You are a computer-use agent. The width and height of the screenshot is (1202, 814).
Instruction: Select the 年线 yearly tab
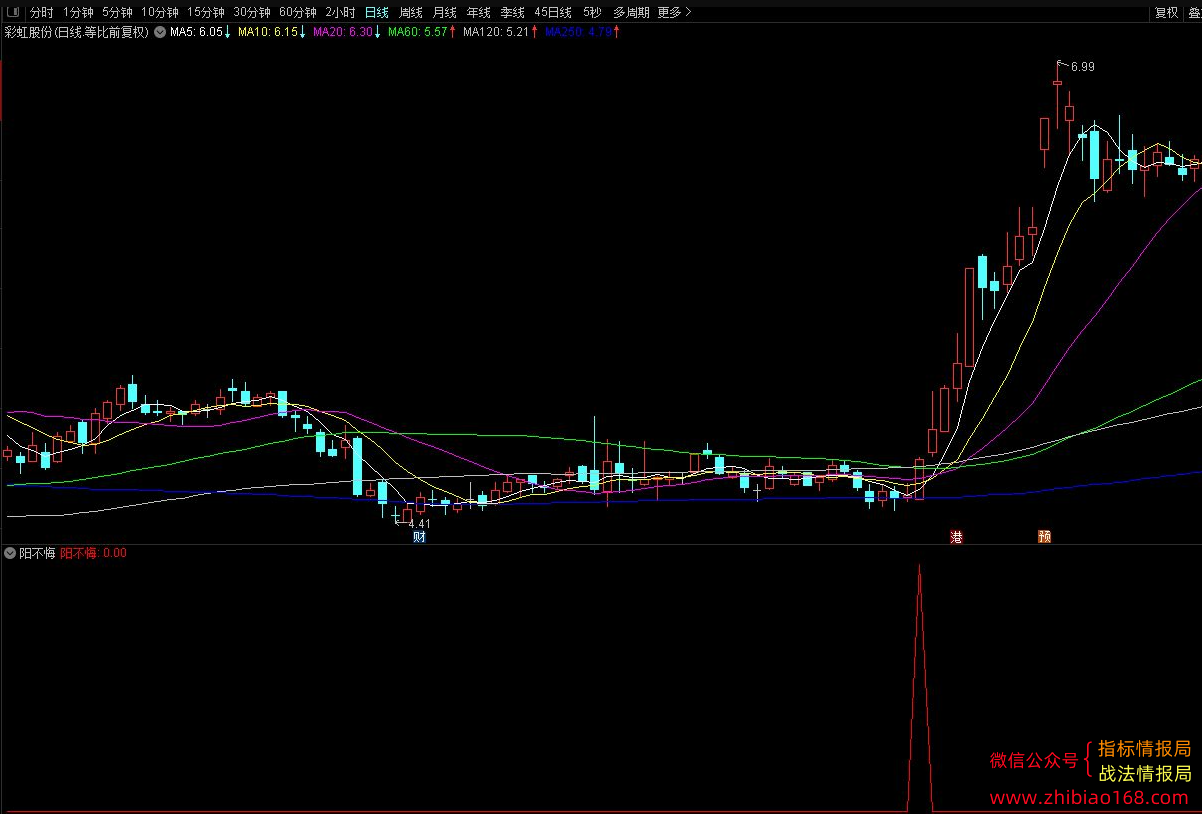[x=479, y=12]
